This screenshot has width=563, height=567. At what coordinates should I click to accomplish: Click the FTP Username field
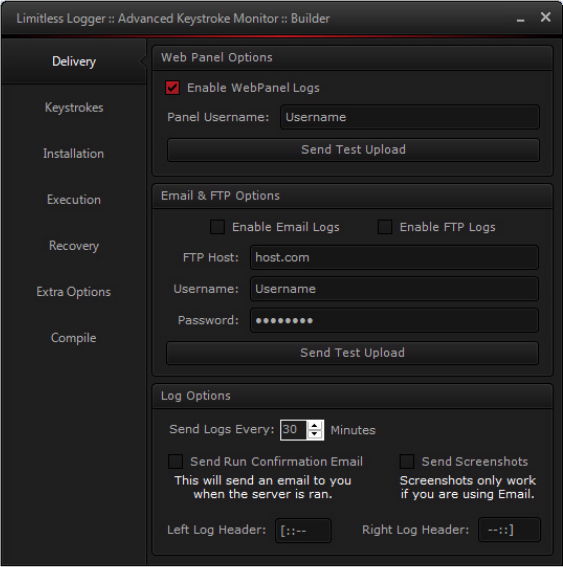coord(394,289)
